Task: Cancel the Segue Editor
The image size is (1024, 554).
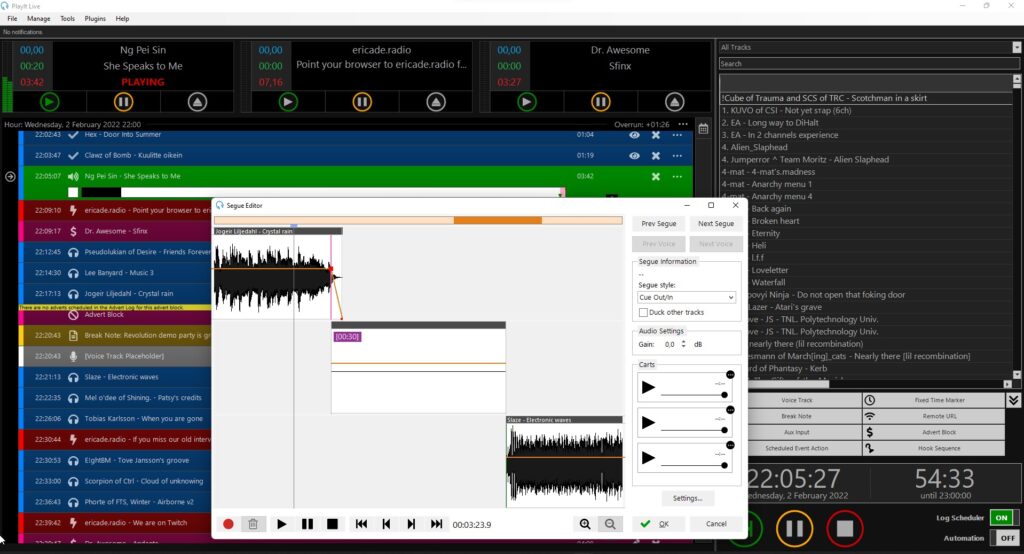Action: tap(716, 524)
